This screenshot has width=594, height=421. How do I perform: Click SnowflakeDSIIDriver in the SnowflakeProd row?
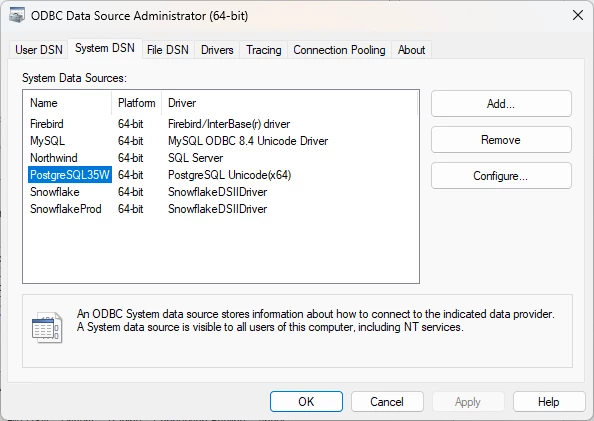tap(217, 209)
